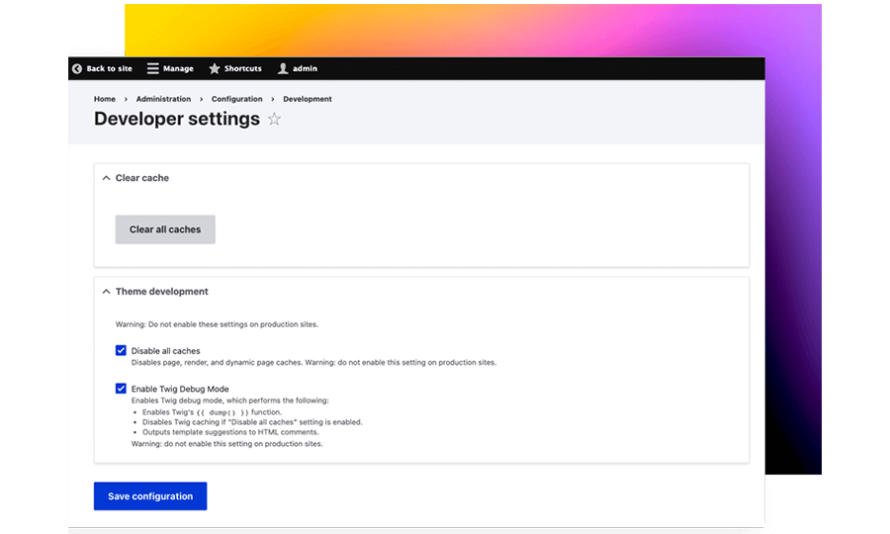Viewport: 890px width, 534px height.
Task: Go to Home breadcrumb link
Action: pyautogui.click(x=104, y=99)
